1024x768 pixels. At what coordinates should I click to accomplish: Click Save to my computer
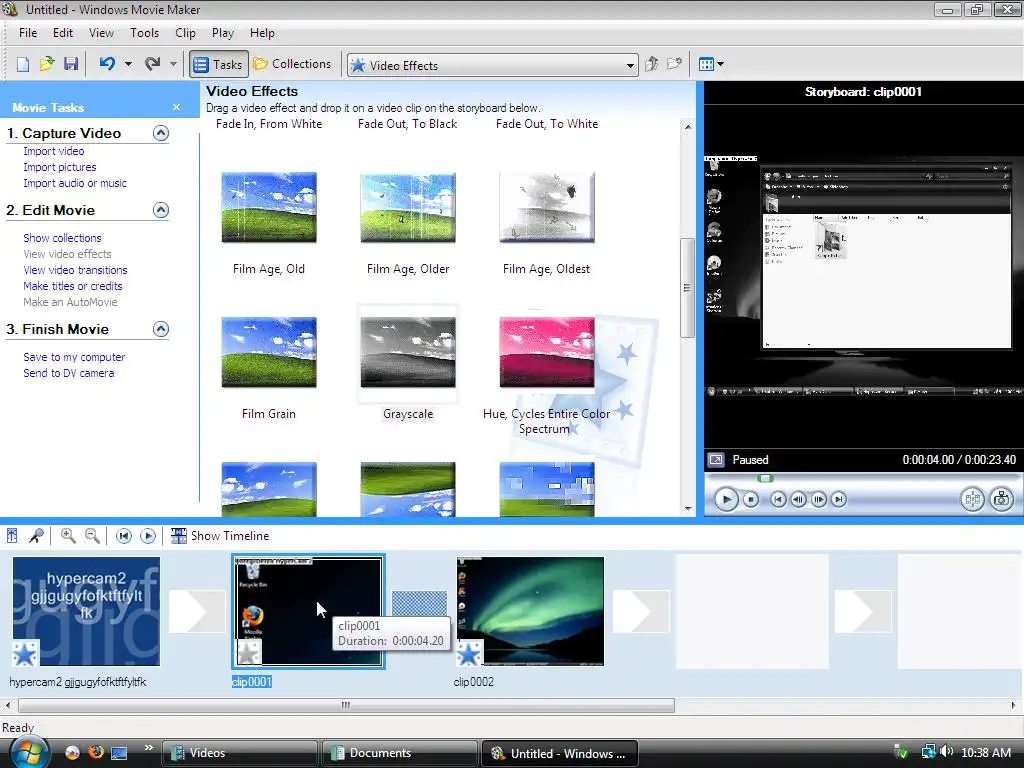(x=74, y=357)
